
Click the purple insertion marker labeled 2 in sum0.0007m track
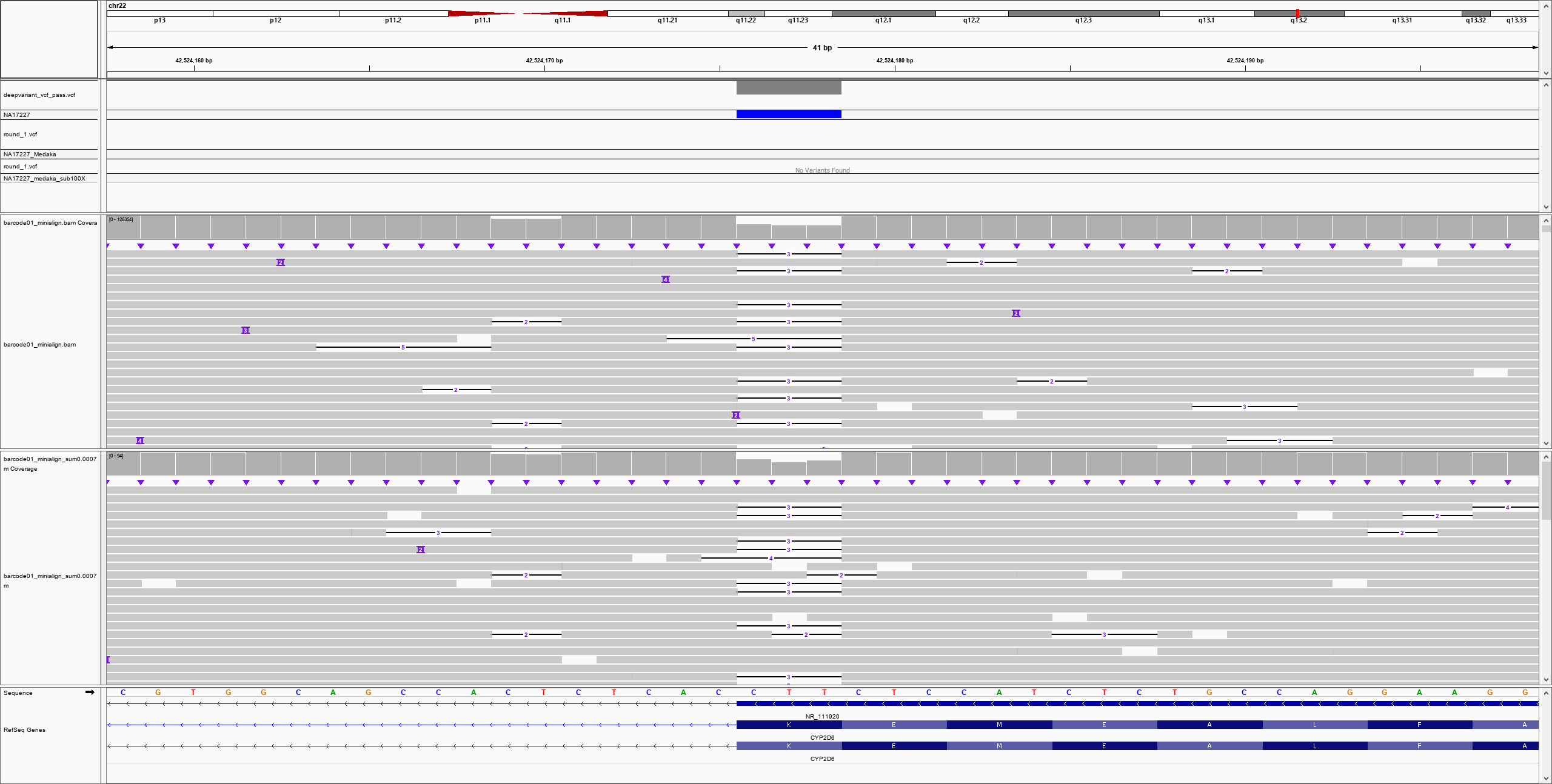(420, 549)
